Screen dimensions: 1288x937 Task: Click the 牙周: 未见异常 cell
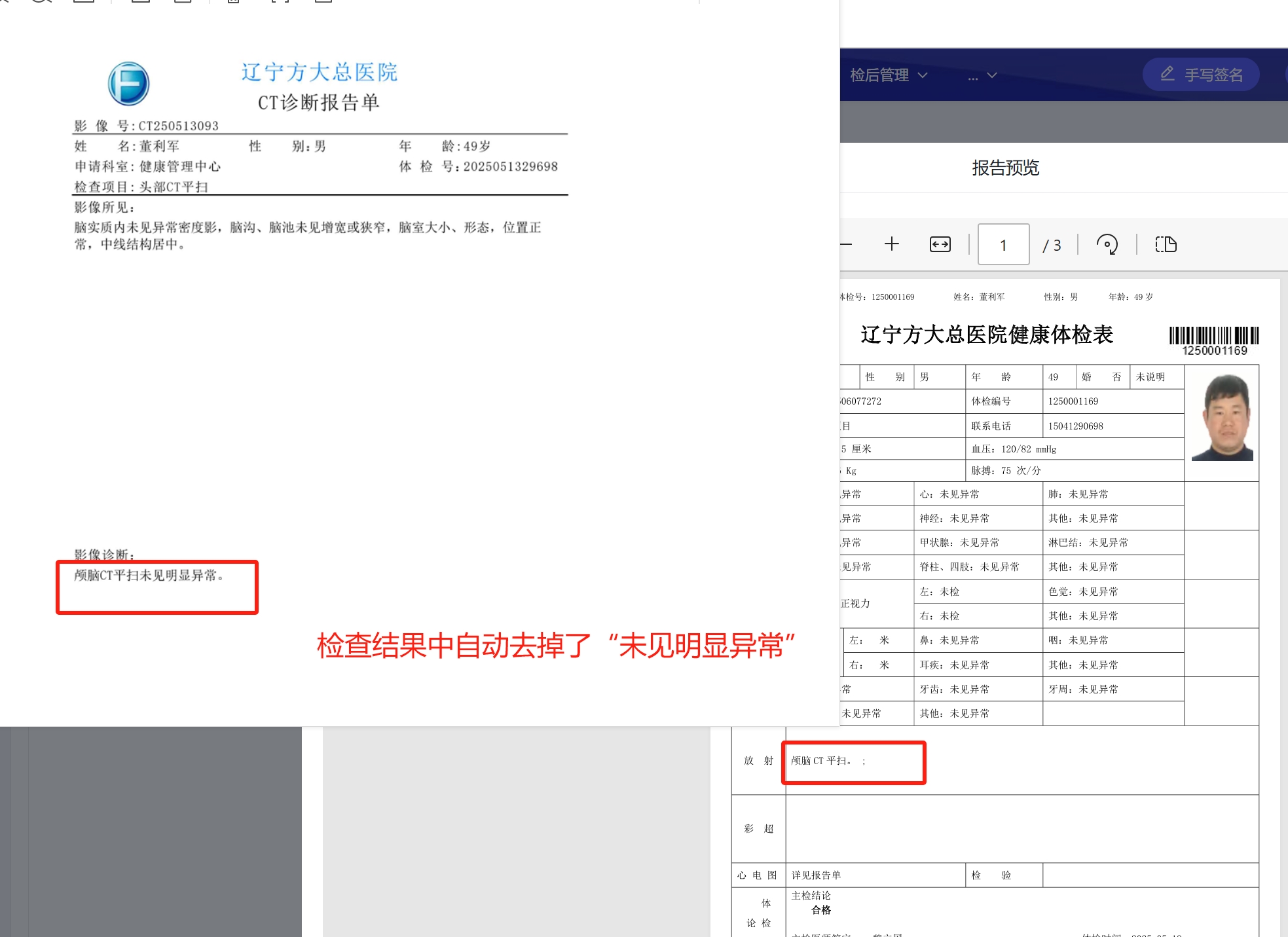point(1113,689)
